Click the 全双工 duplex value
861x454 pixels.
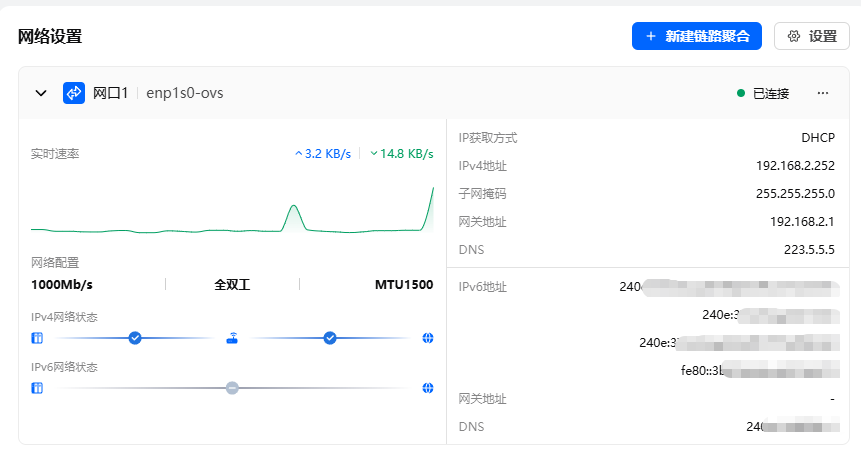coord(232,285)
